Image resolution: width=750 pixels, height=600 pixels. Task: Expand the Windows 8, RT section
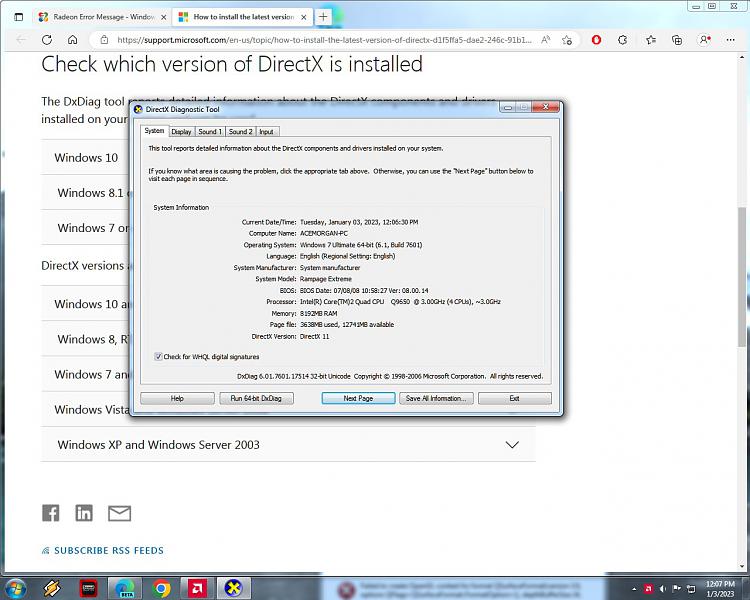[x=86, y=339]
